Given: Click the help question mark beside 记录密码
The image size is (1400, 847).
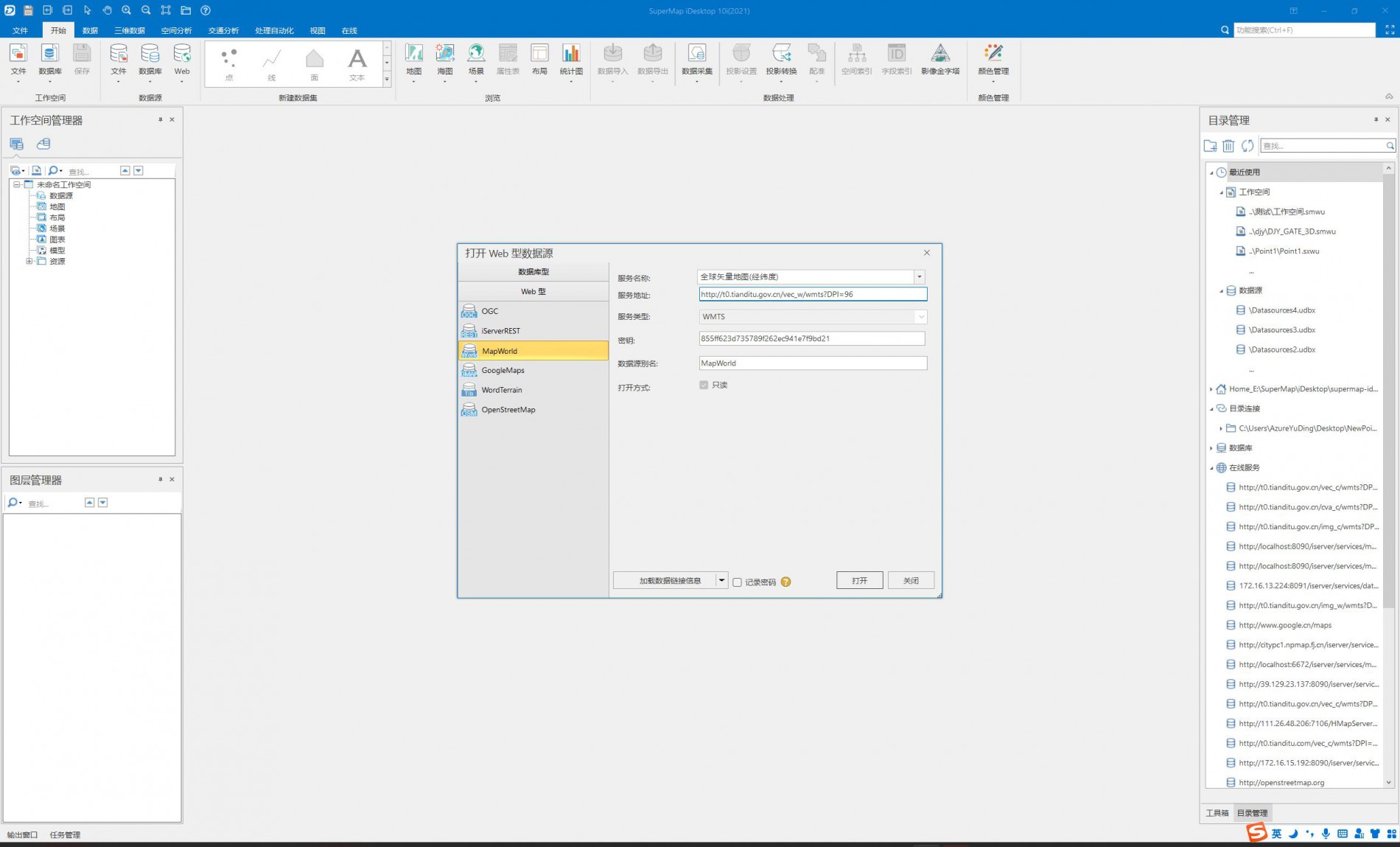Looking at the screenshot, I should [x=786, y=582].
